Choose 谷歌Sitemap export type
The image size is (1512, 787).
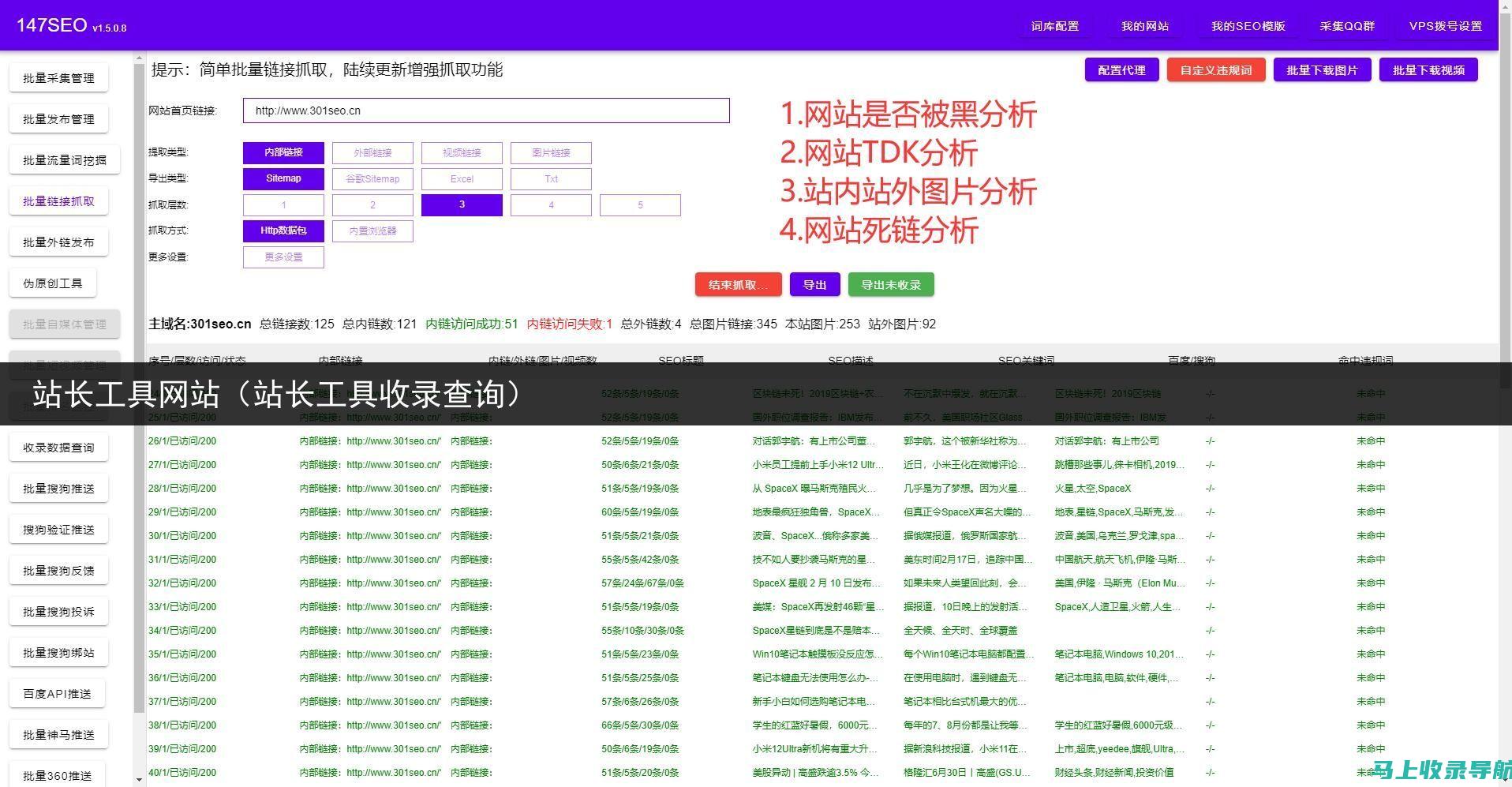point(372,178)
